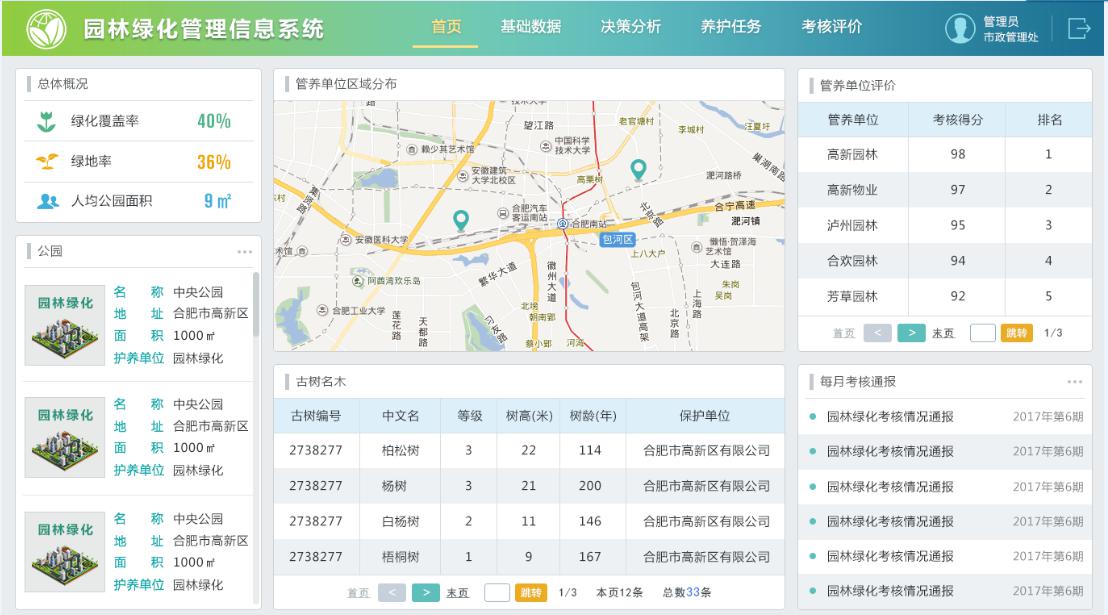Open more options in 每月考核通报 panel

pyautogui.click(x=1074, y=382)
